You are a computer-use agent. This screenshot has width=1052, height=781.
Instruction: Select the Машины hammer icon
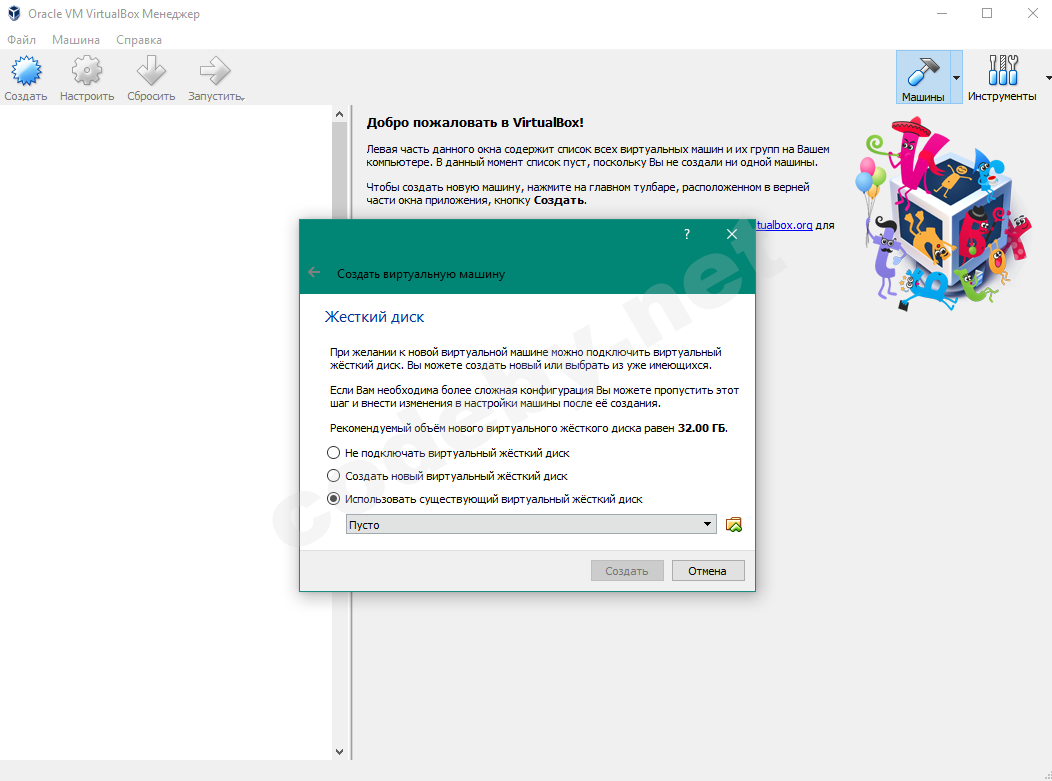[923, 72]
